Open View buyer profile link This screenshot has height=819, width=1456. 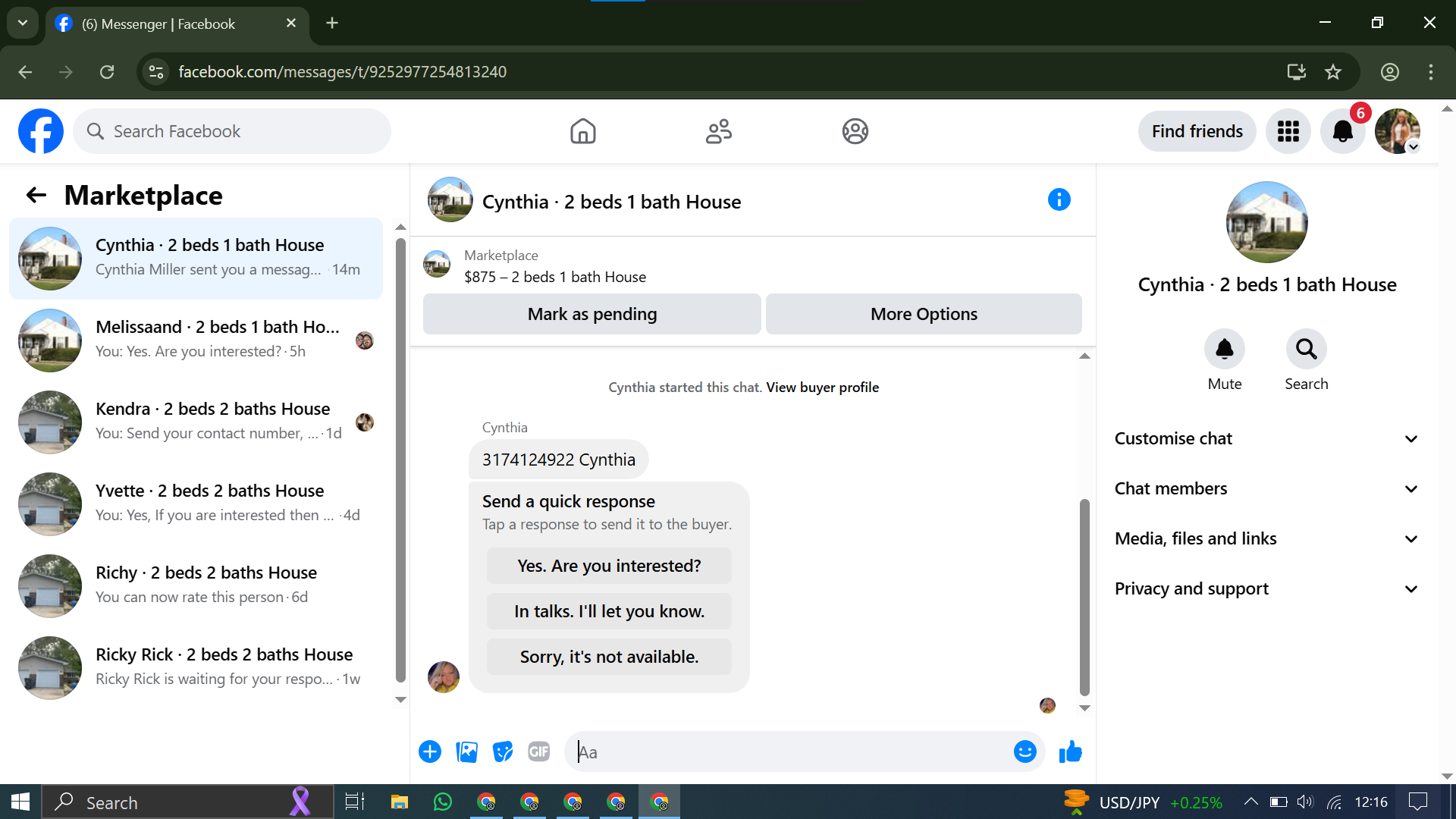coord(822,388)
